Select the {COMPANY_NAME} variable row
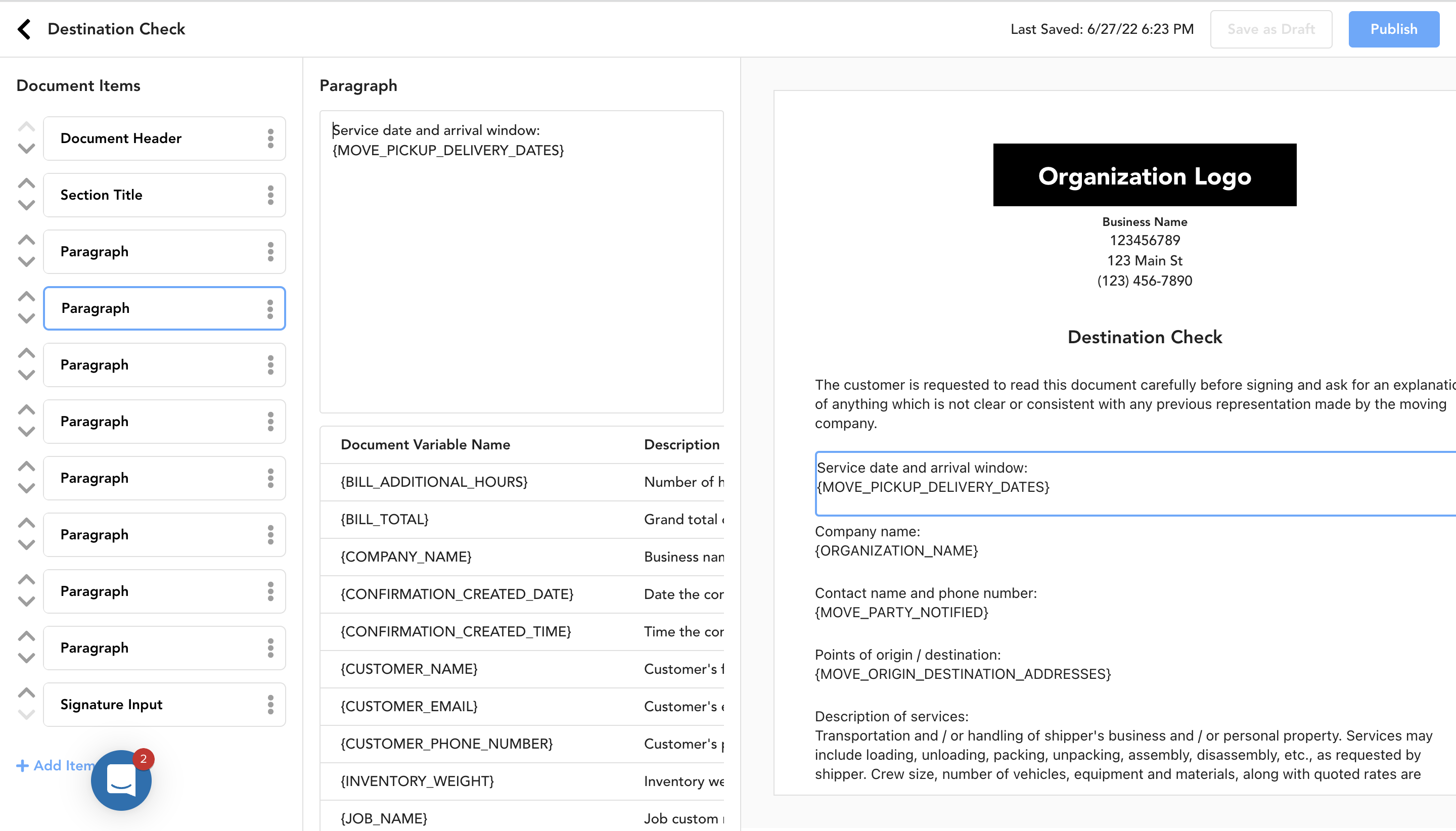The image size is (1456, 831). point(522,557)
